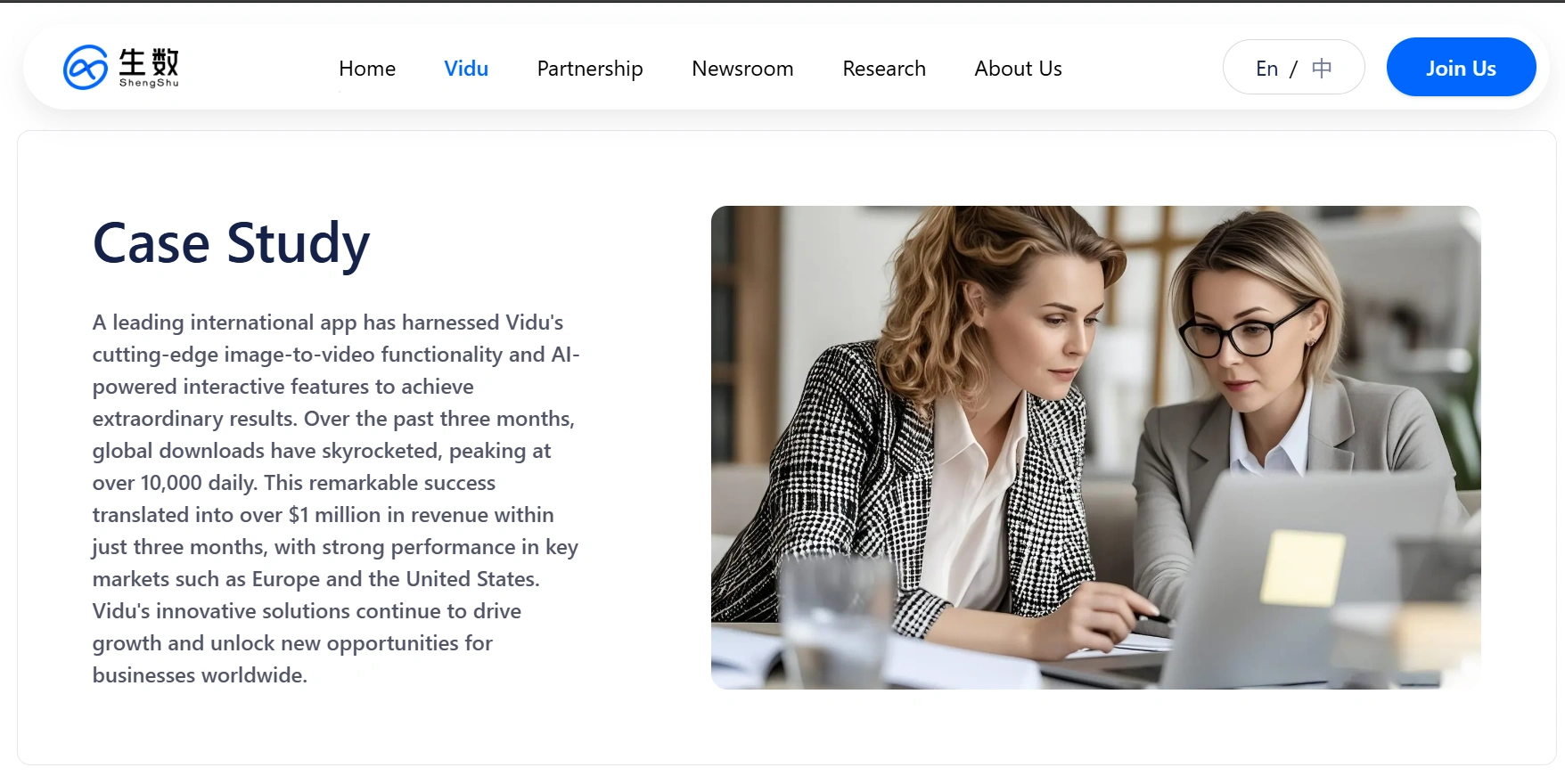This screenshot has width=1565, height=784.
Task: Open the Partnership page
Action: tap(589, 69)
